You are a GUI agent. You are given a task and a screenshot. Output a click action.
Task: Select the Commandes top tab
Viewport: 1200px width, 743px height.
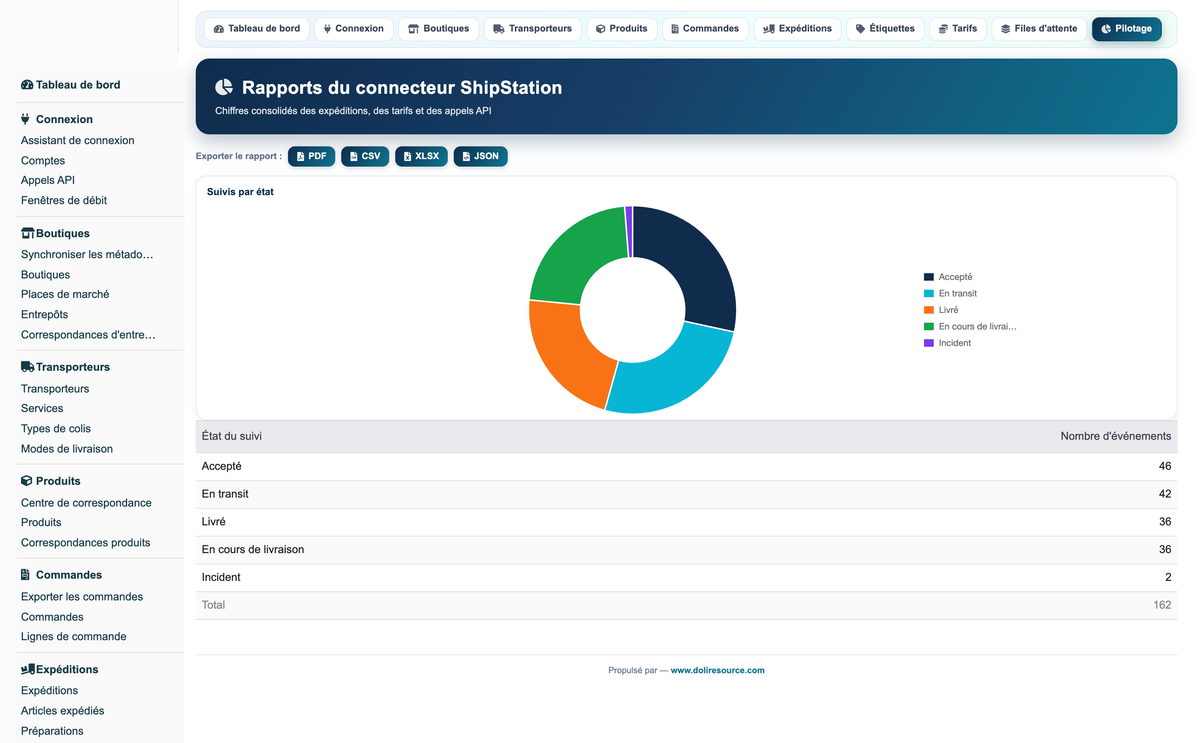coord(705,29)
